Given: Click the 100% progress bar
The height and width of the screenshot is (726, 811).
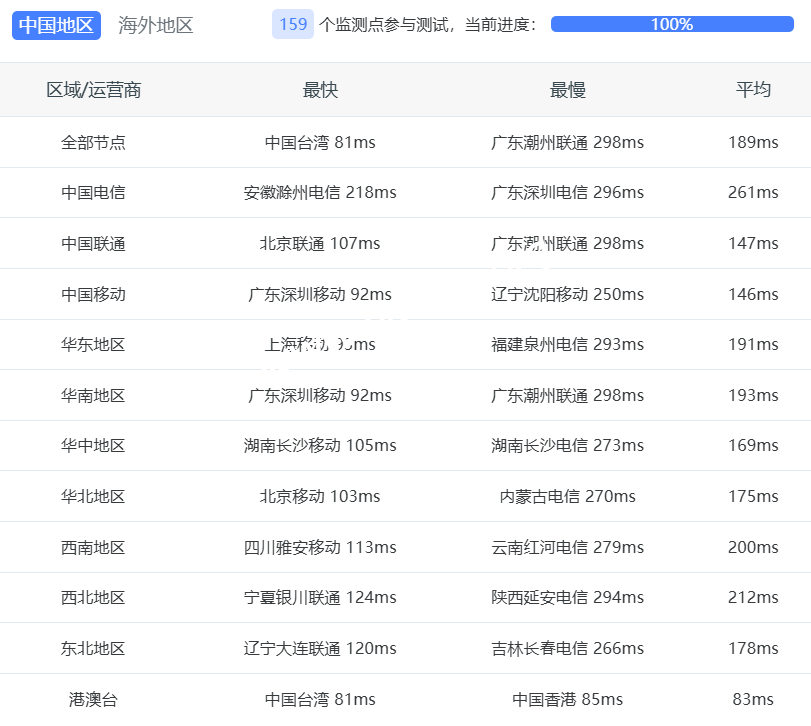Looking at the screenshot, I should coord(671,25).
